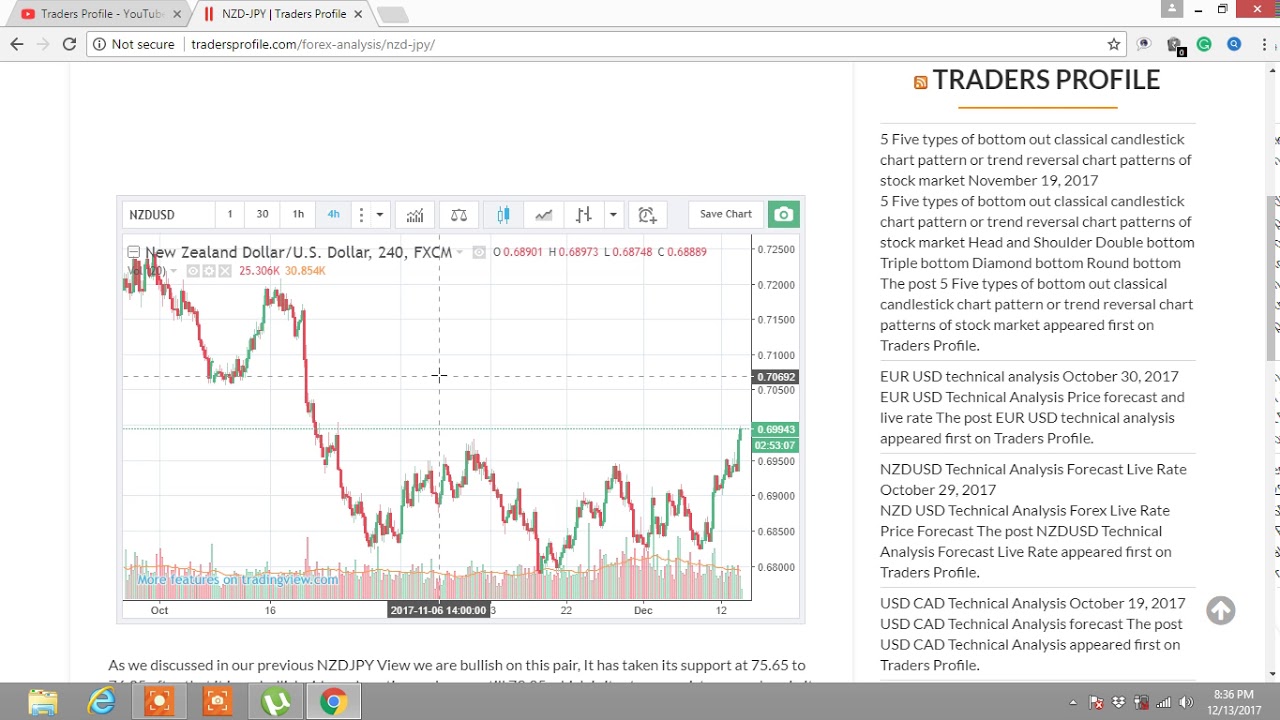Click the blue search extension icon
1280x720 pixels.
(1234, 44)
